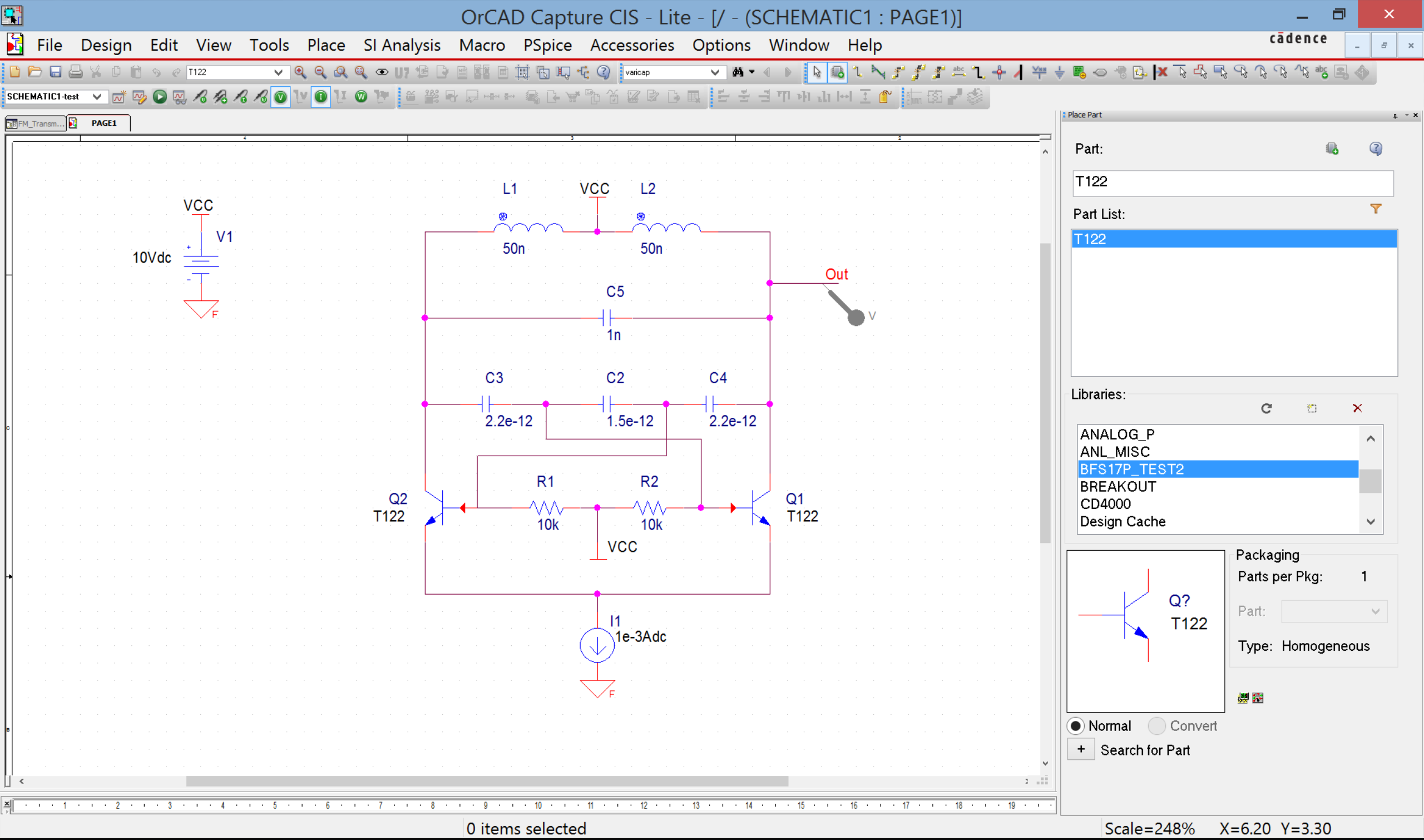This screenshot has height=840, width=1424.
Task: Click the binoculars search icon
Action: click(738, 72)
